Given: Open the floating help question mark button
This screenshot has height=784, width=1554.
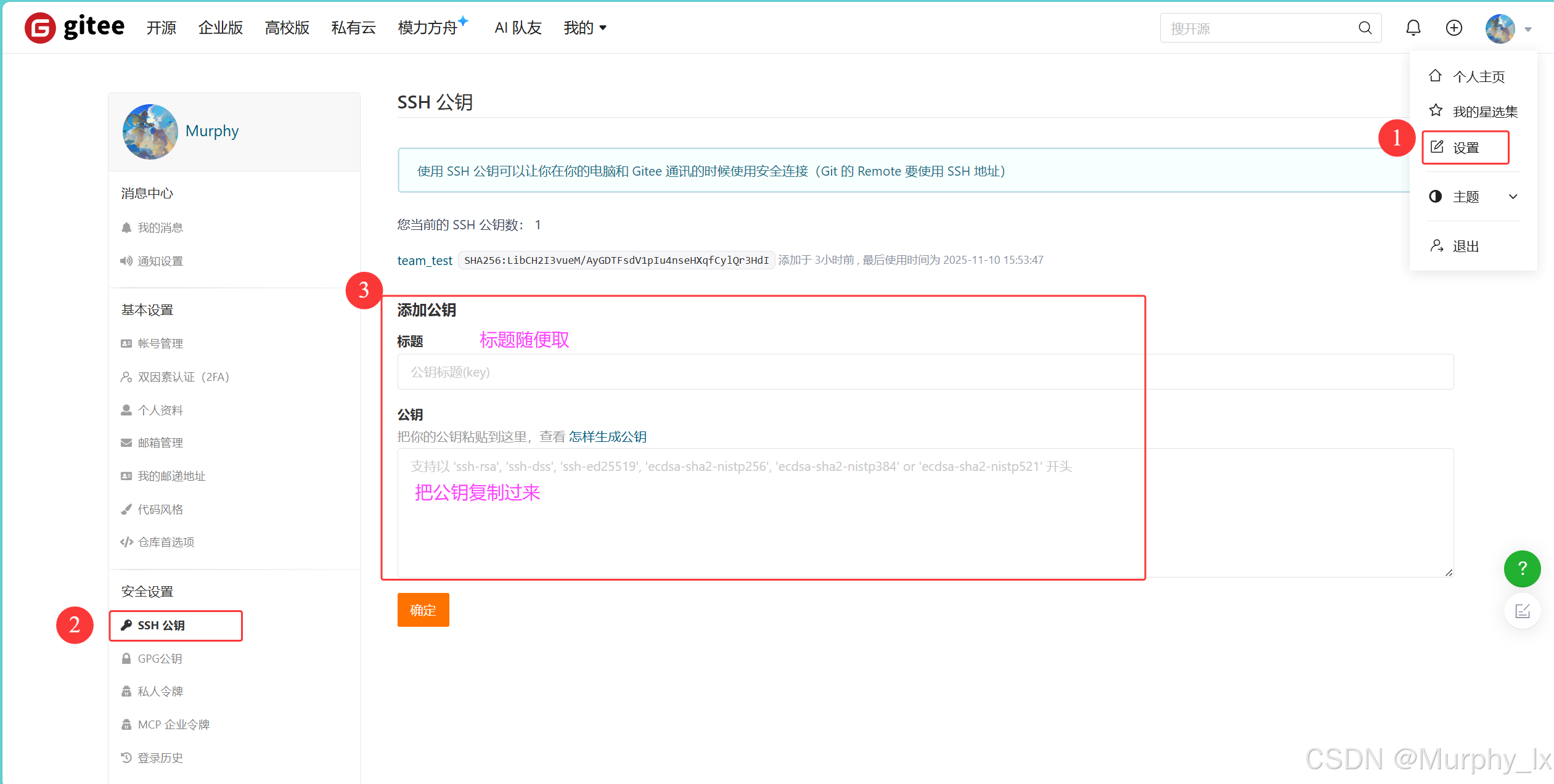Looking at the screenshot, I should click(1522, 568).
